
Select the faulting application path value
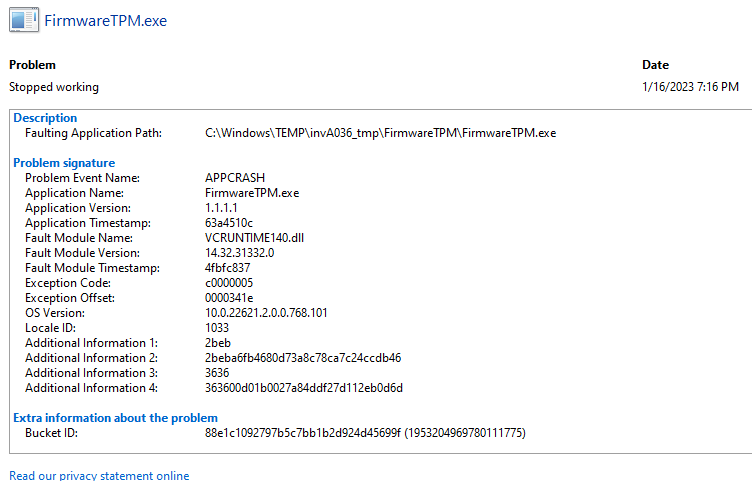(x=380, y=133)
